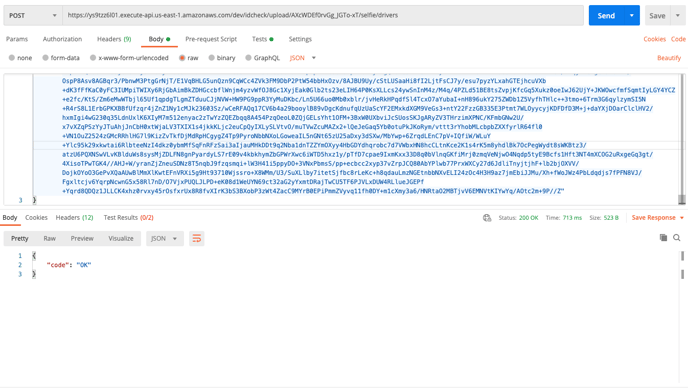This screenshot has width=688, height=388.
Task: Open the Send button dropdown arrow
Action: 631,15
